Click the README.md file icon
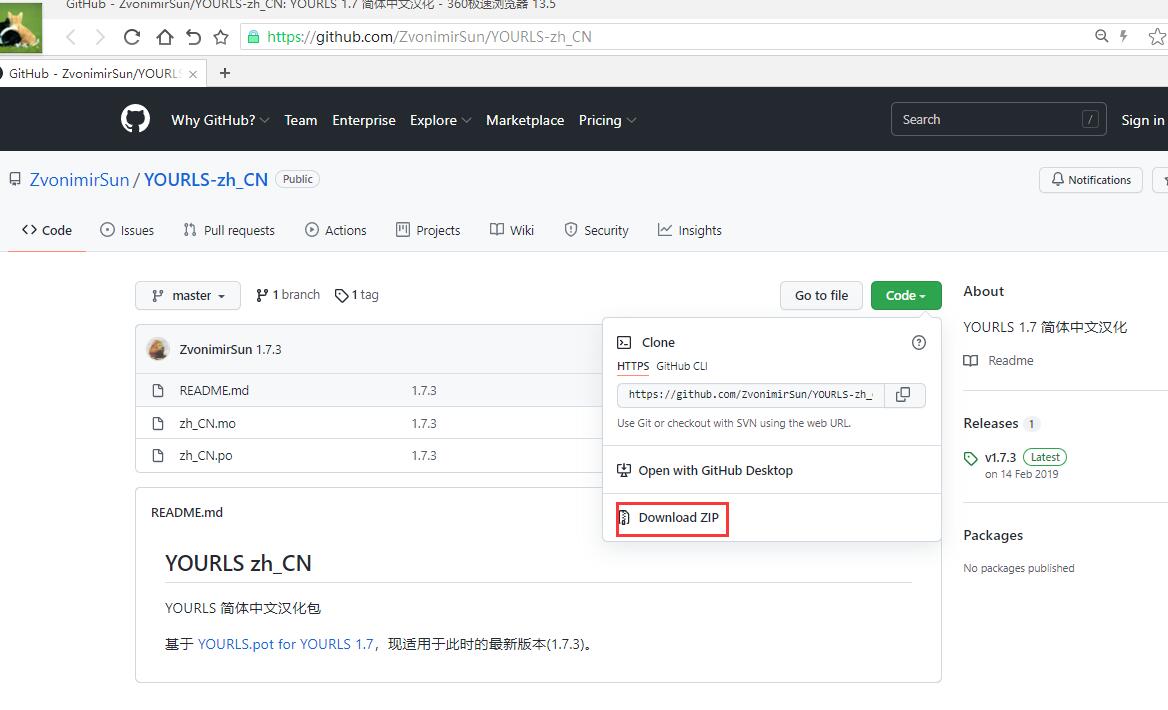This screenshot has width=1168, height=710. (158, 390)
